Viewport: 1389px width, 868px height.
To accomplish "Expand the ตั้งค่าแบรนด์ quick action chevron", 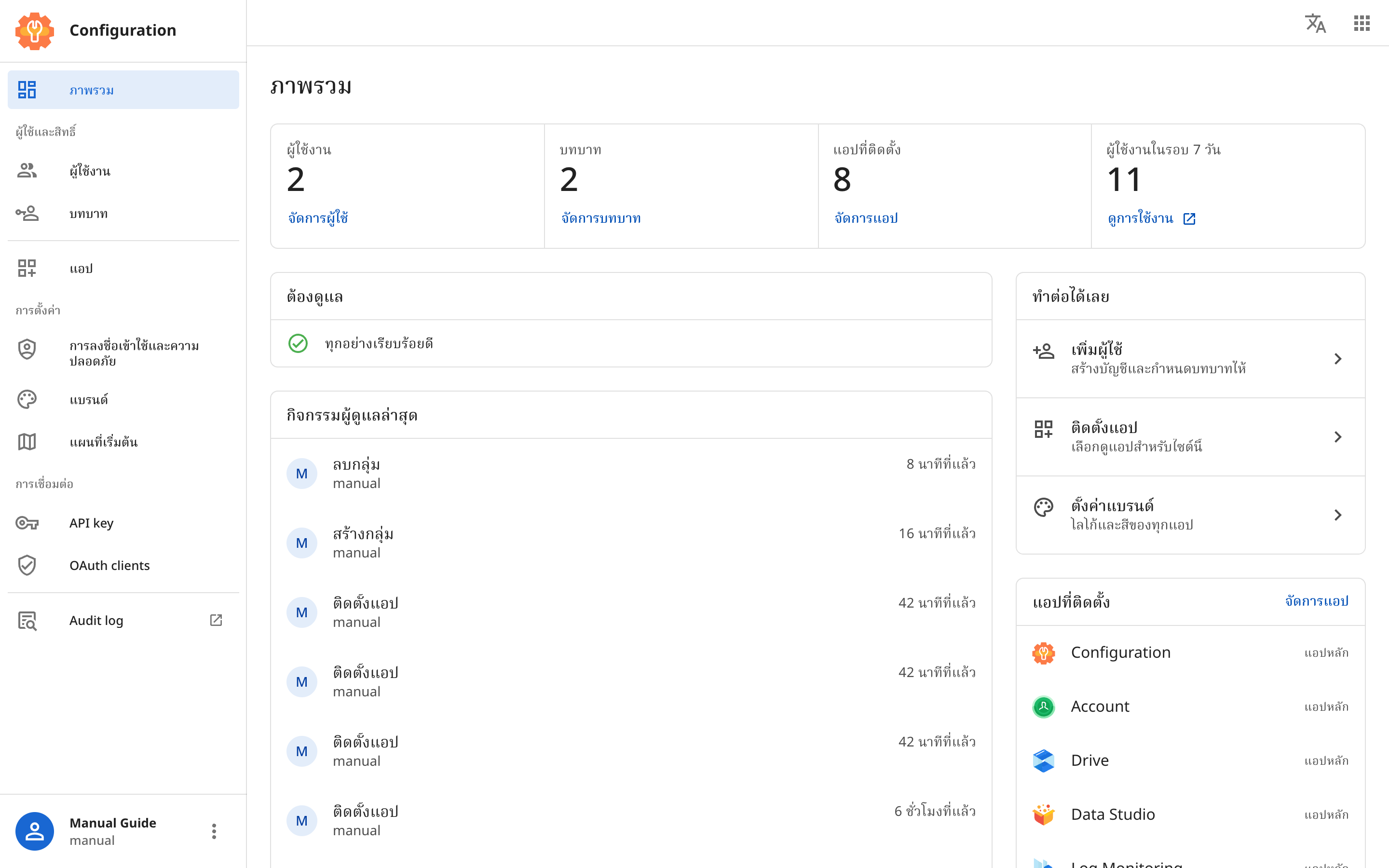I will pos(1338,515).
